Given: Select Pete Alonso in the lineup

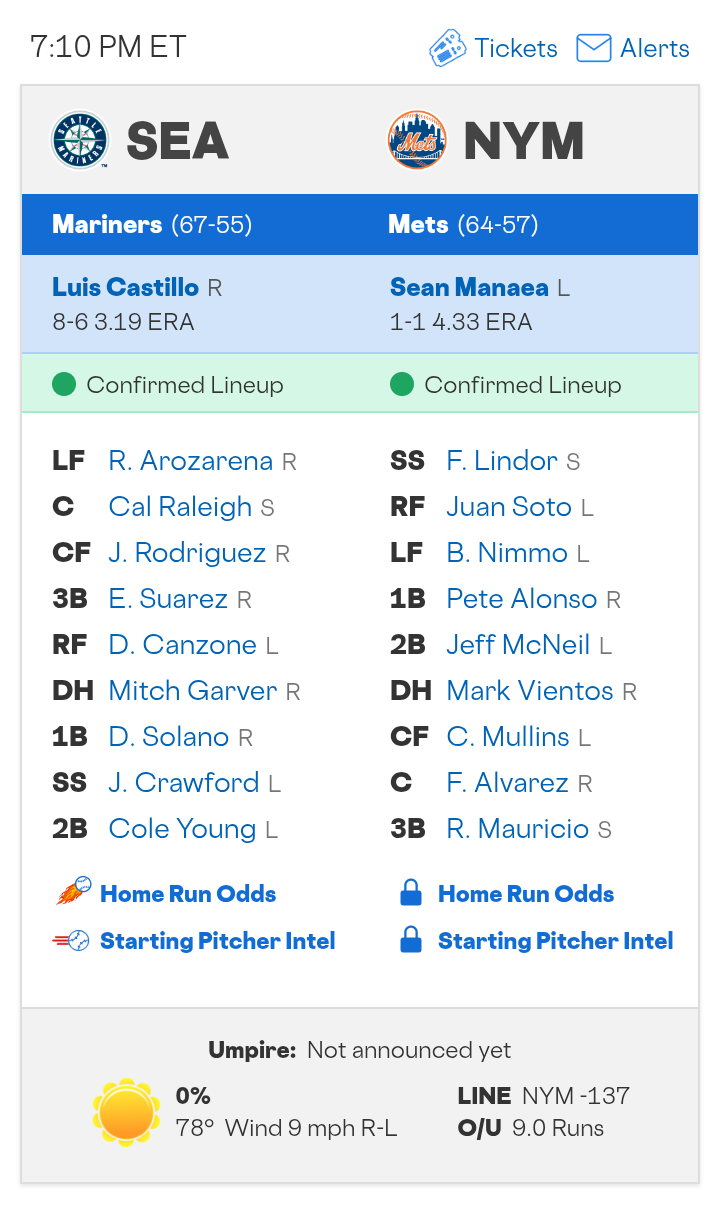Looking at the screenshot, I should [x=521, y=599].
